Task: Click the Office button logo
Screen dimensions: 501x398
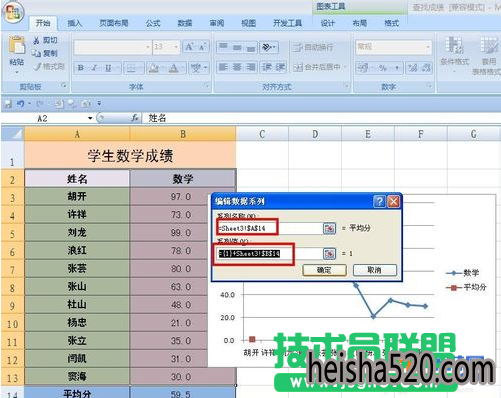Action: (x=13, y=12)
